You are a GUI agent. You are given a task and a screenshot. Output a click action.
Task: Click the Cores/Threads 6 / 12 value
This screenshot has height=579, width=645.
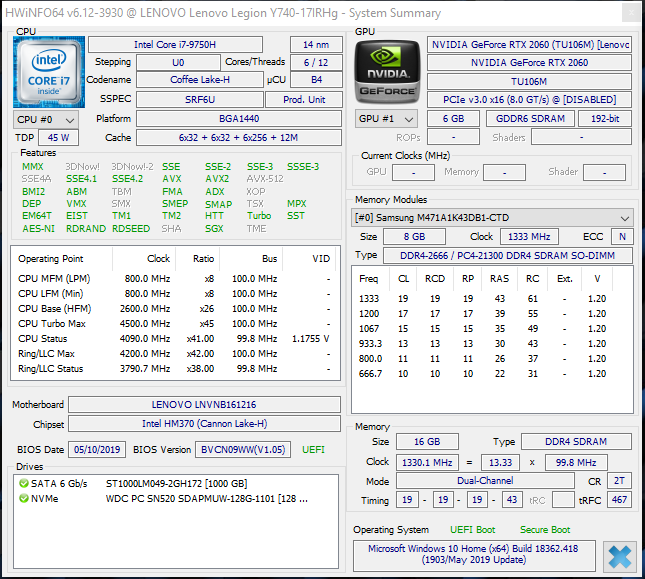[x=316, y=63]
